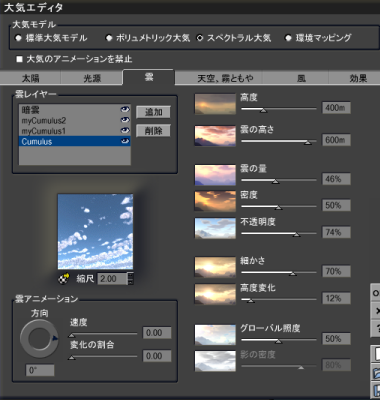Edit the グローバル照度 50% field
The height and width of the screenshot is (400, 380).
[x=336, y=339]
